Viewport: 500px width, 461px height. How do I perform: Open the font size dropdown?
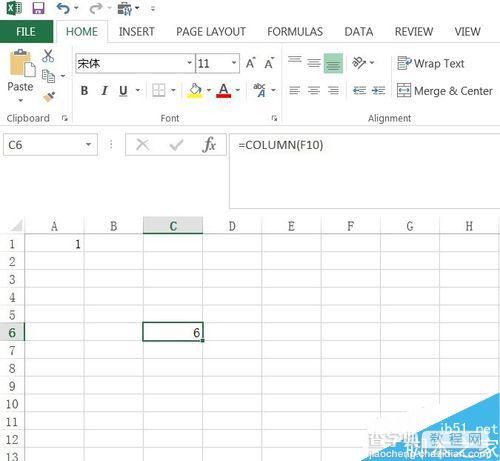[234, 63]
